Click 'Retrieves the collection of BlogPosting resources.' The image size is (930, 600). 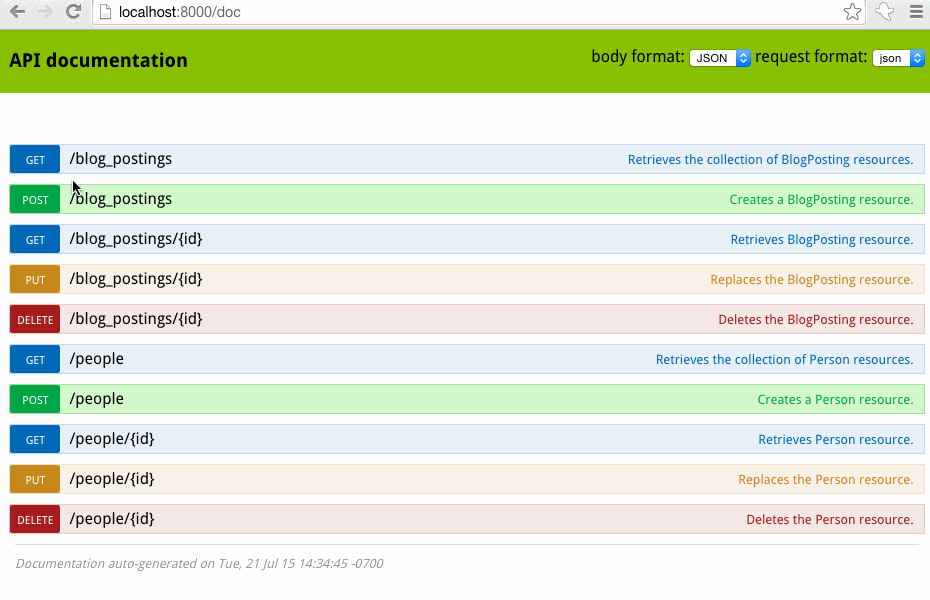coord(770,159)
